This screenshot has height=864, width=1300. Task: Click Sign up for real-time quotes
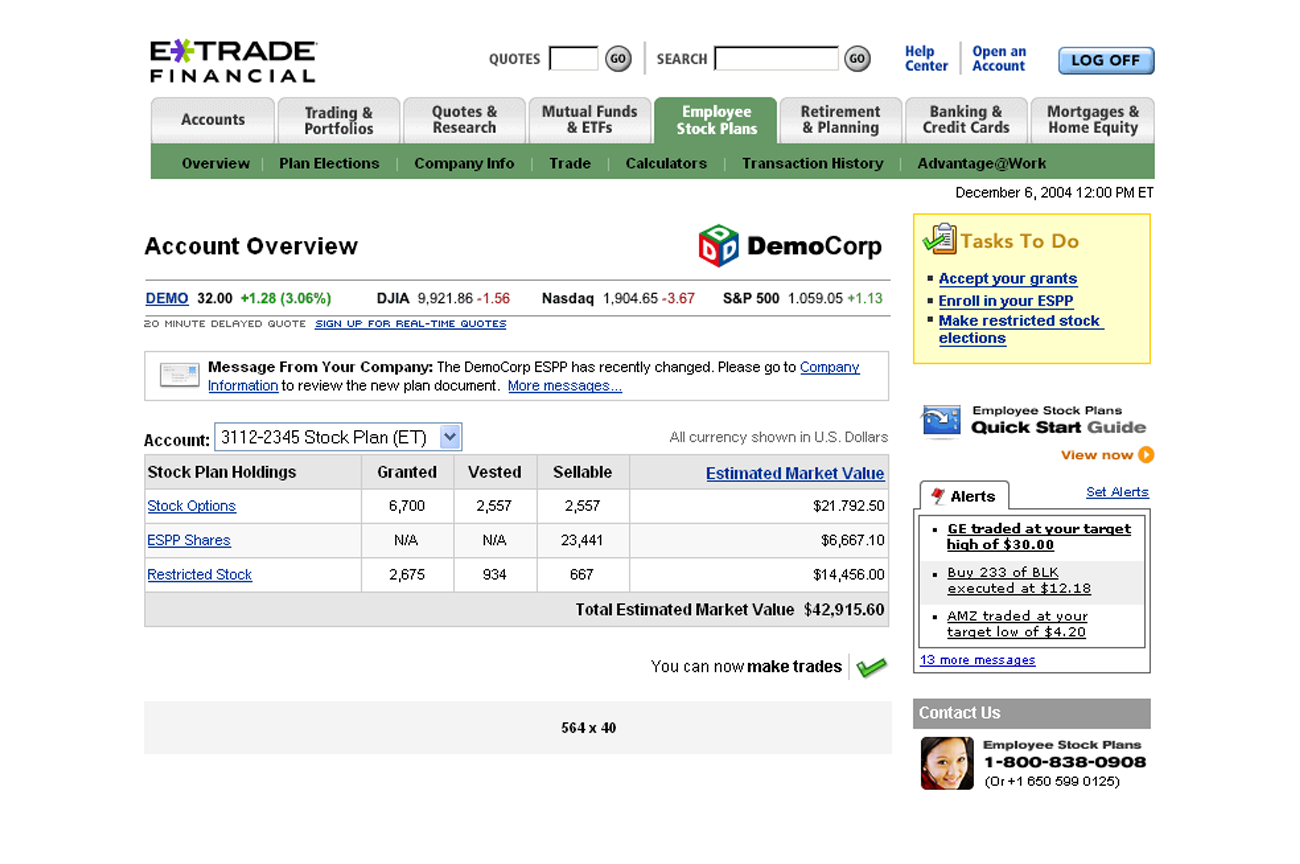click(411, 324)
